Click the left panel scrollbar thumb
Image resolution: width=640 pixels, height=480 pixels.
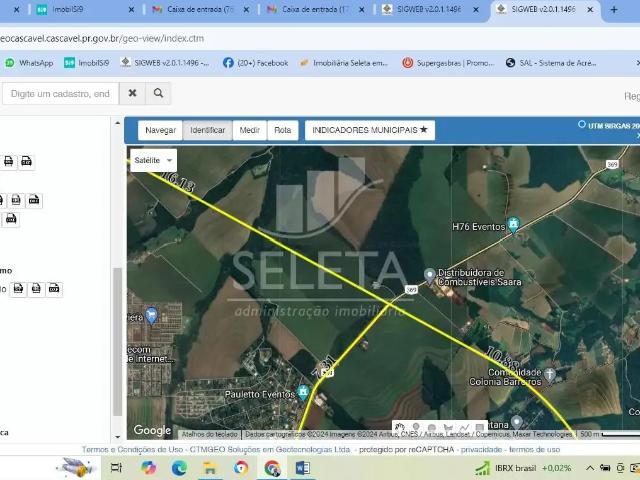(x=117, y=342)
